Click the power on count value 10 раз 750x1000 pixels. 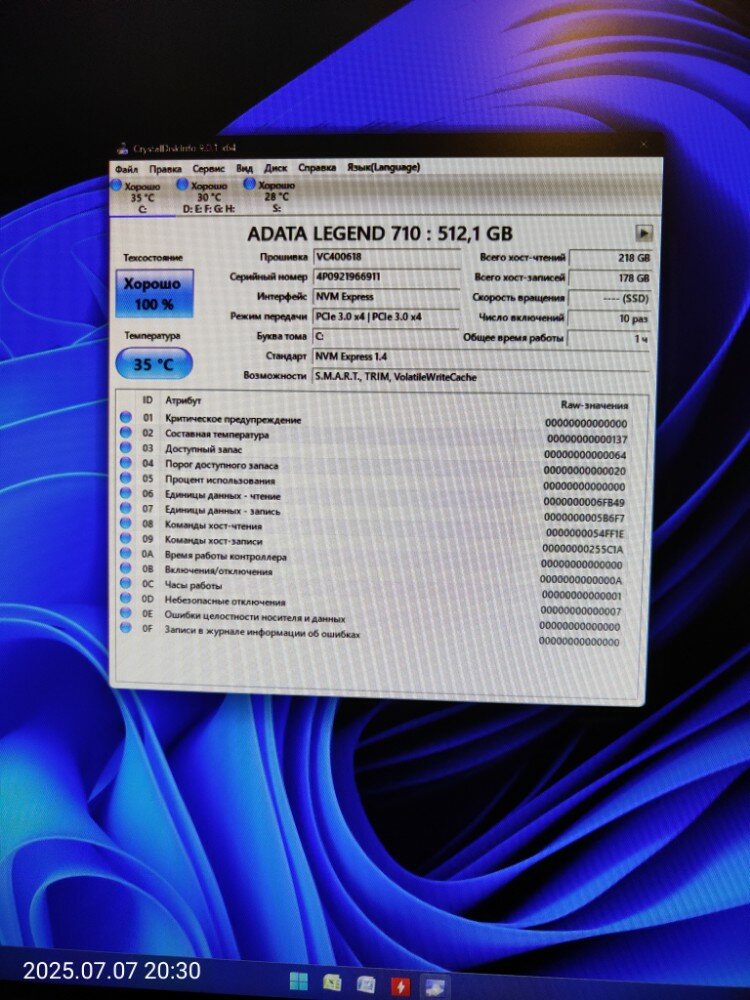609,318
